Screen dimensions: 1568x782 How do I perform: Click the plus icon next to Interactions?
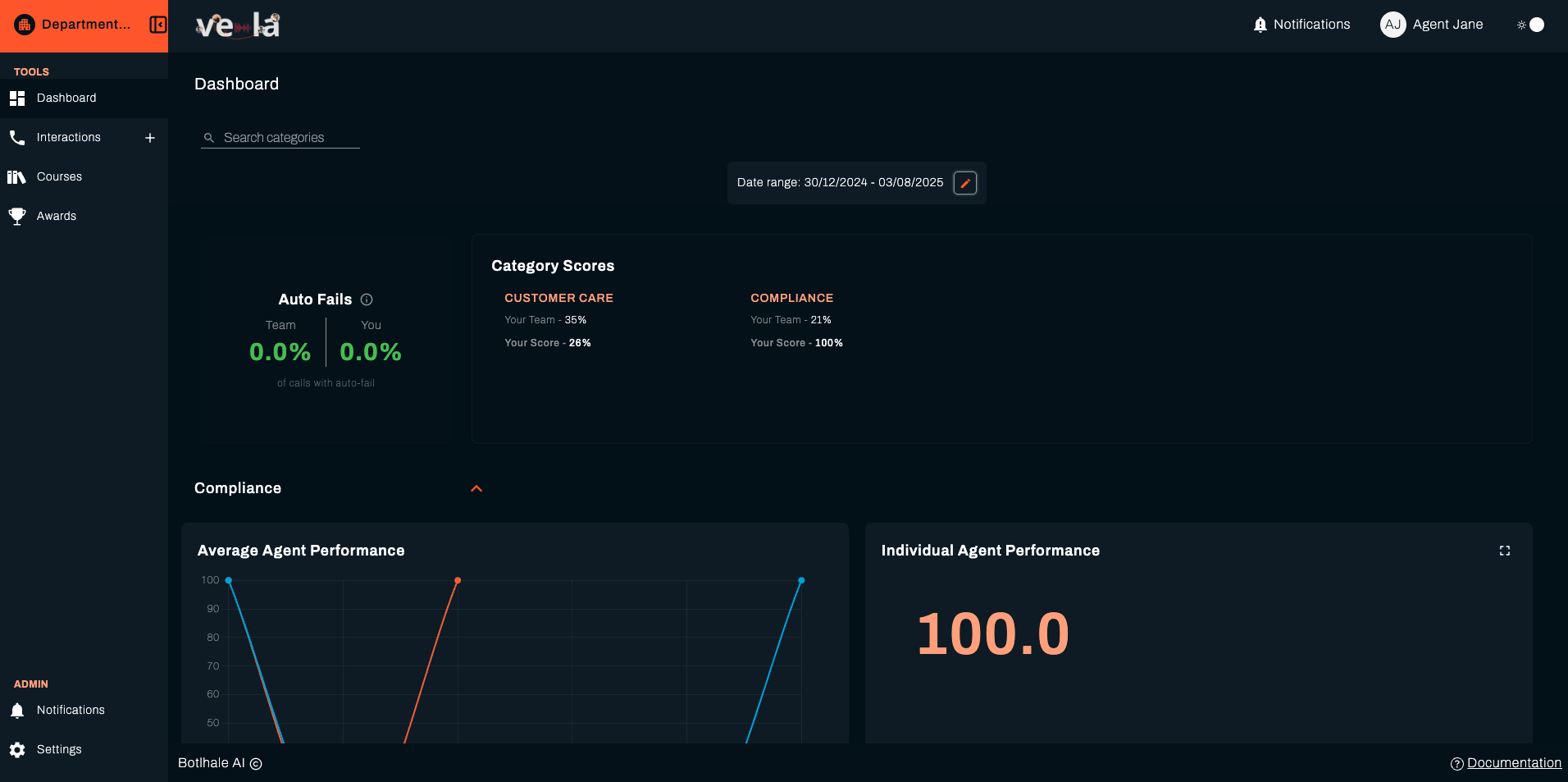coord(149,137)
